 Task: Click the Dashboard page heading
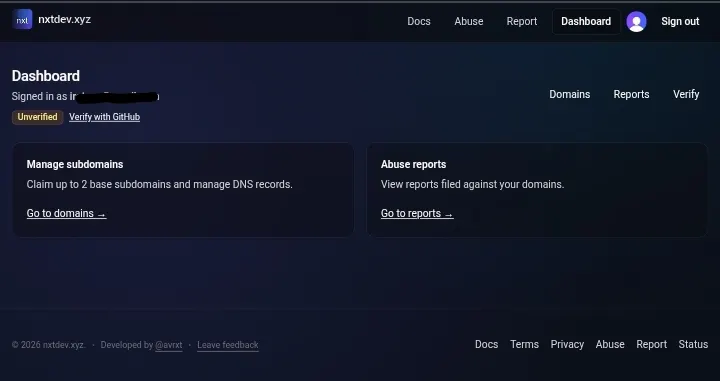pos(45,76)
